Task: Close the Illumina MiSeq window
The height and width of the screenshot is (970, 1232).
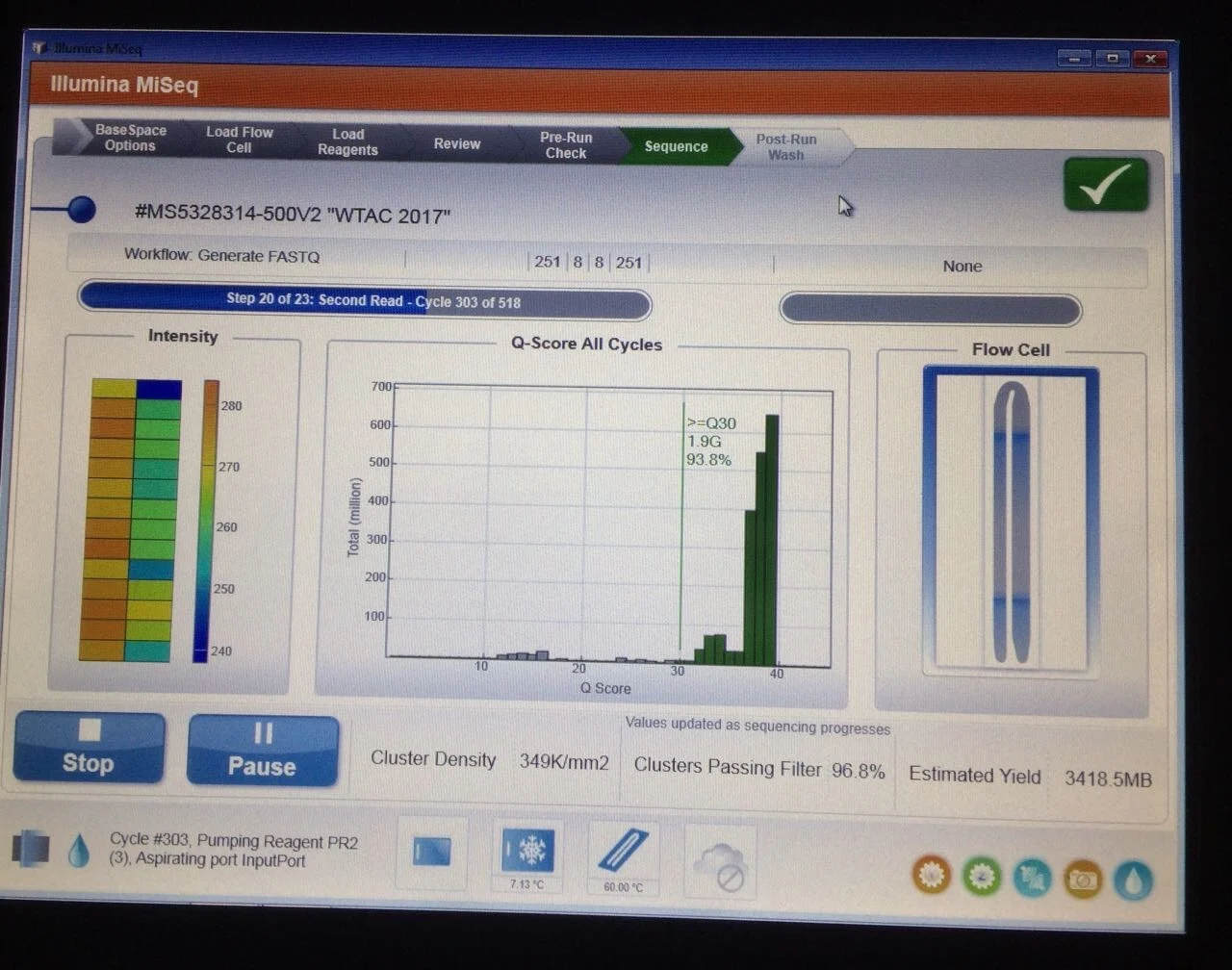Action: 1150,59
